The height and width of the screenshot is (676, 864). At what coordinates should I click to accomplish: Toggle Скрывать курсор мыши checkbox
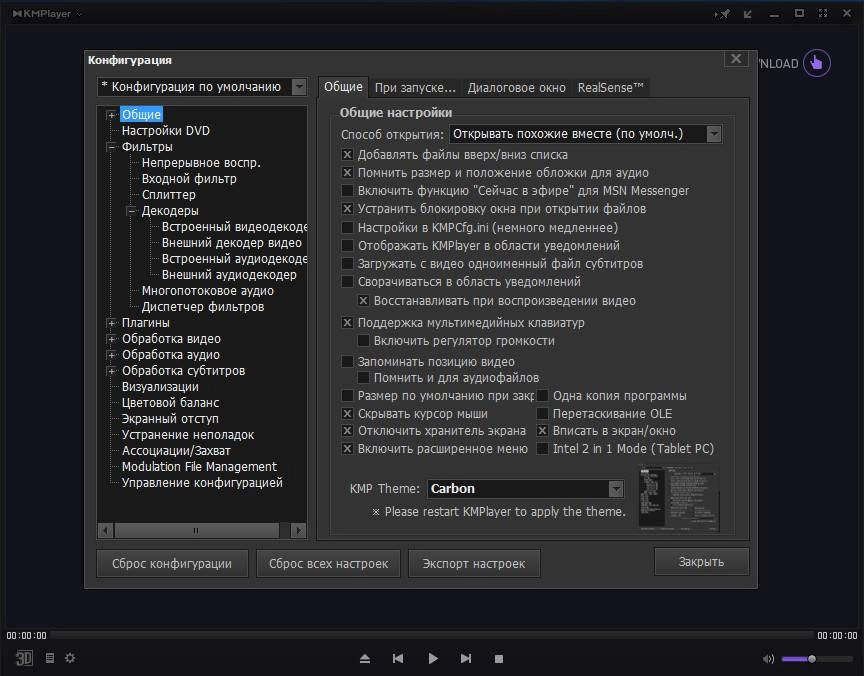347,413
